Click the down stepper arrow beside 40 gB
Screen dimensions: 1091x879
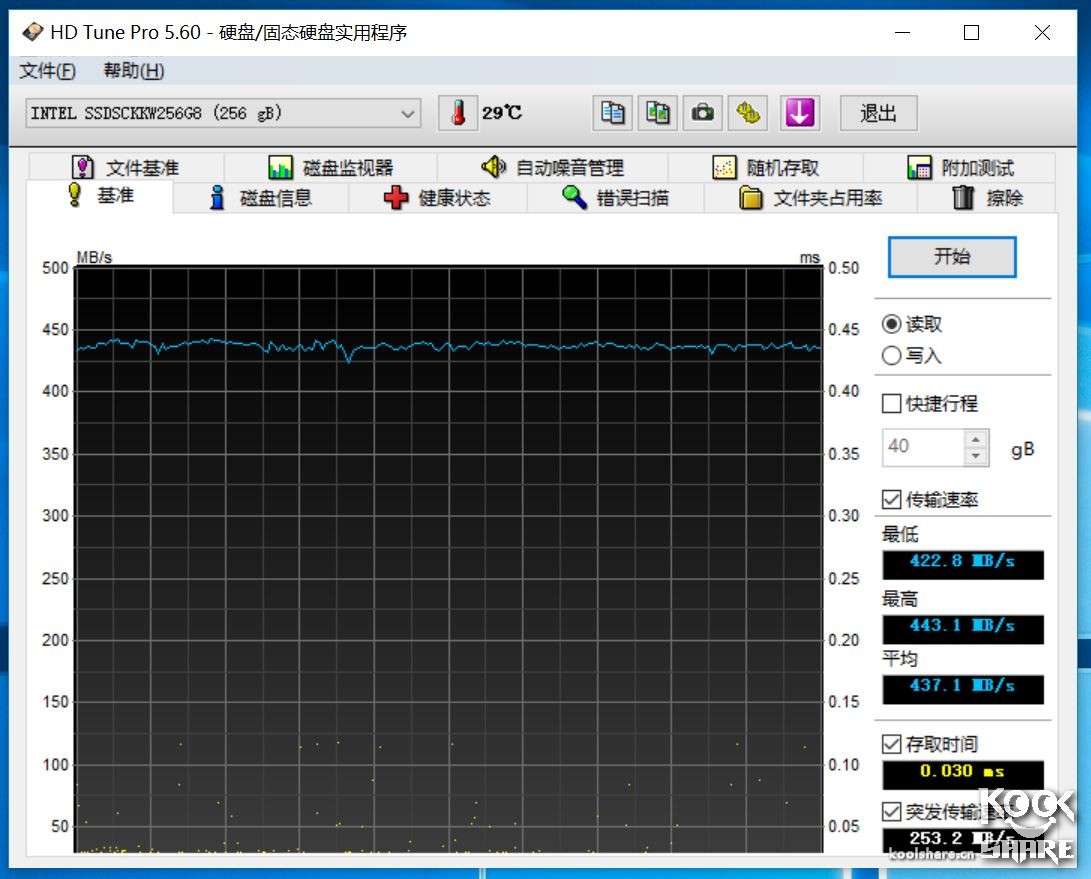click(x=976, y=456)
